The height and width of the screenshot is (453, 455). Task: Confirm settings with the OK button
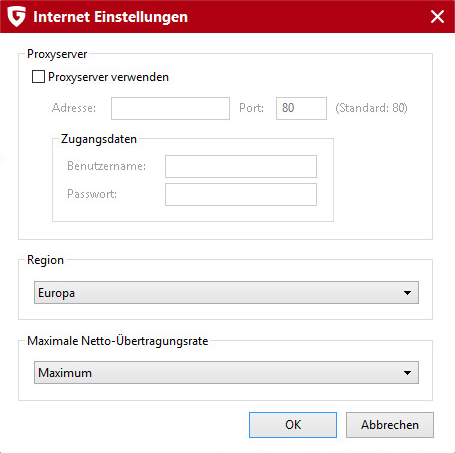(x=293, y=425)
